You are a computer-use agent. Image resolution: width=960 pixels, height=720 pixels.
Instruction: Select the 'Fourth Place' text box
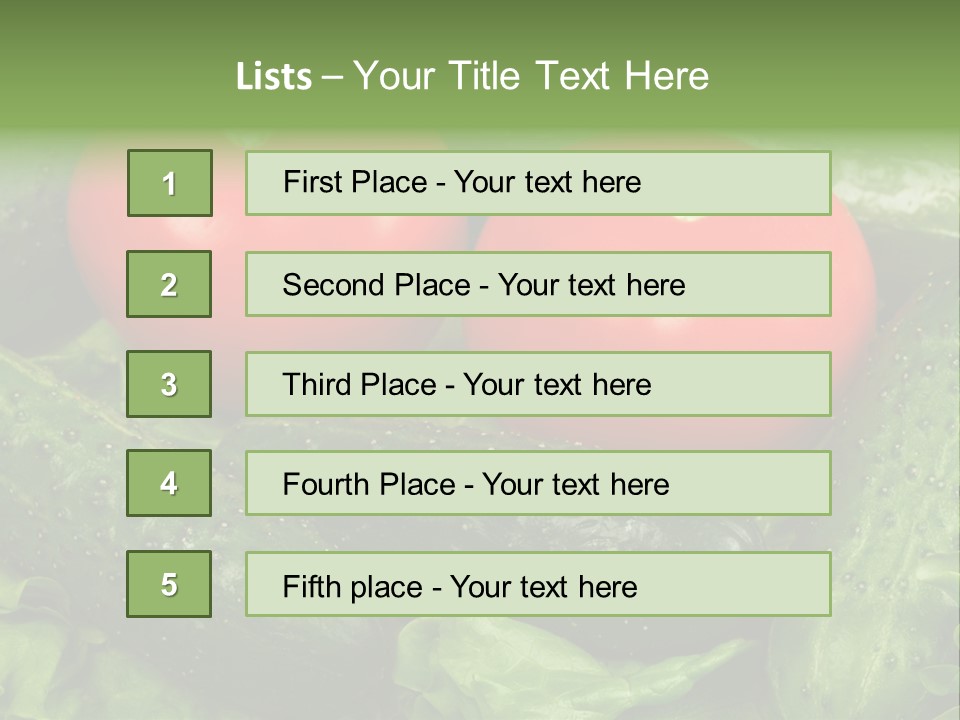(x=538, y=483)
